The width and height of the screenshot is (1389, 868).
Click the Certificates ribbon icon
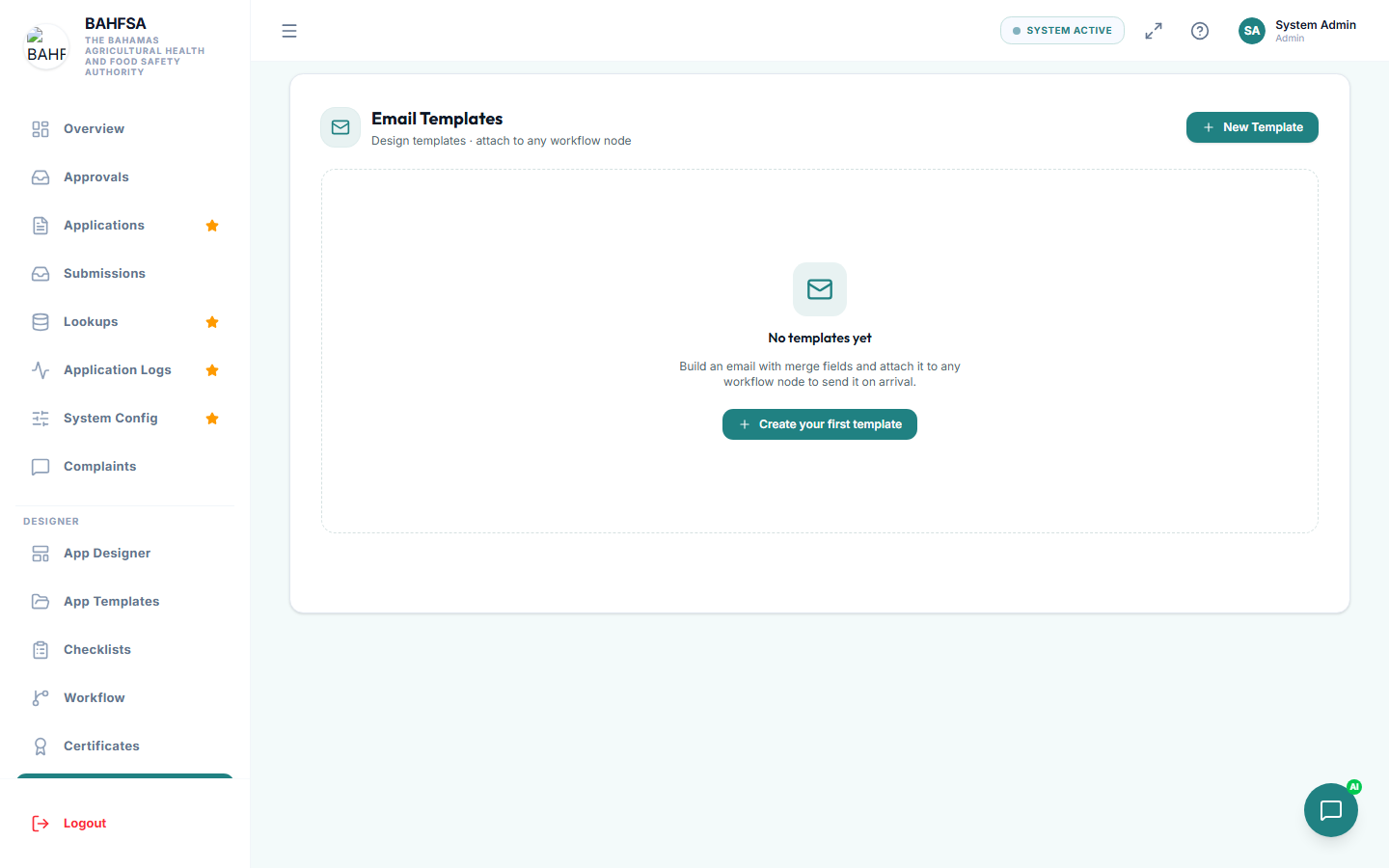tap(41, 746)
